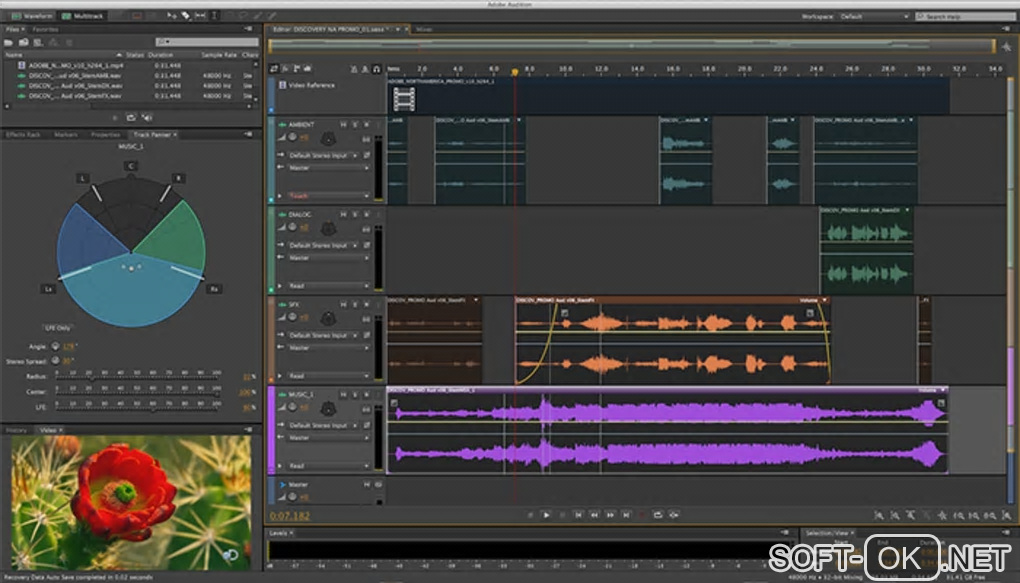Open file icon in the Files panel
The width and height of the screenshot is (1020, 583).
coord(10,42)
